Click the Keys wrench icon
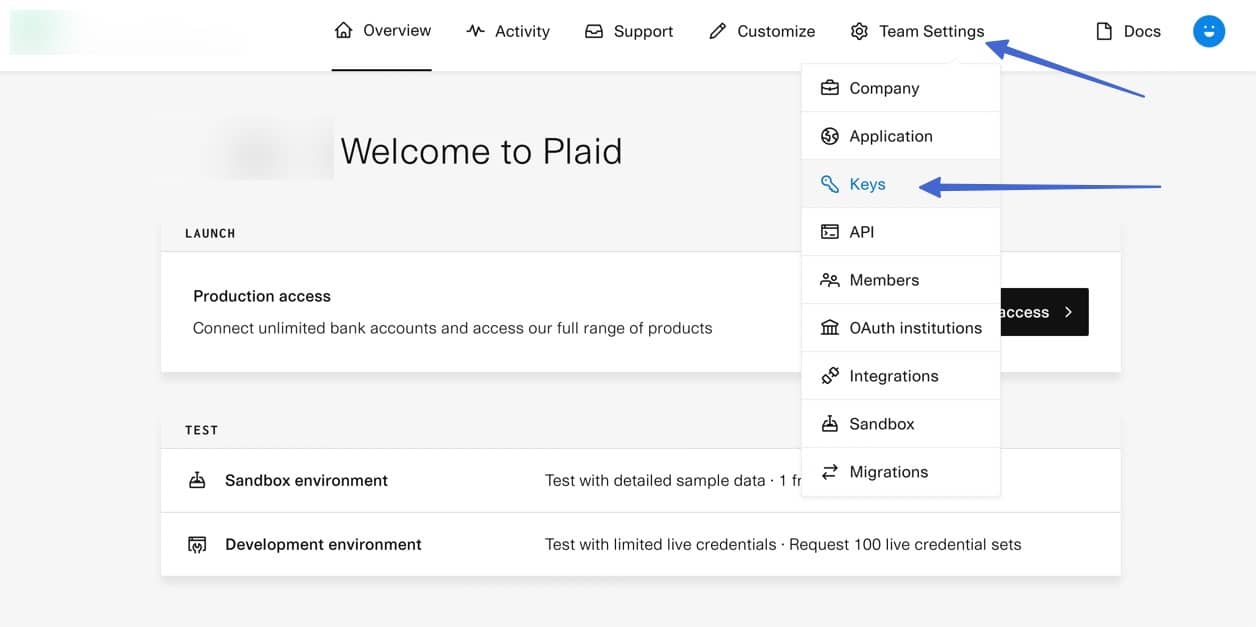The width and height of the screenshot is (1256, 627). coord(830,184)
